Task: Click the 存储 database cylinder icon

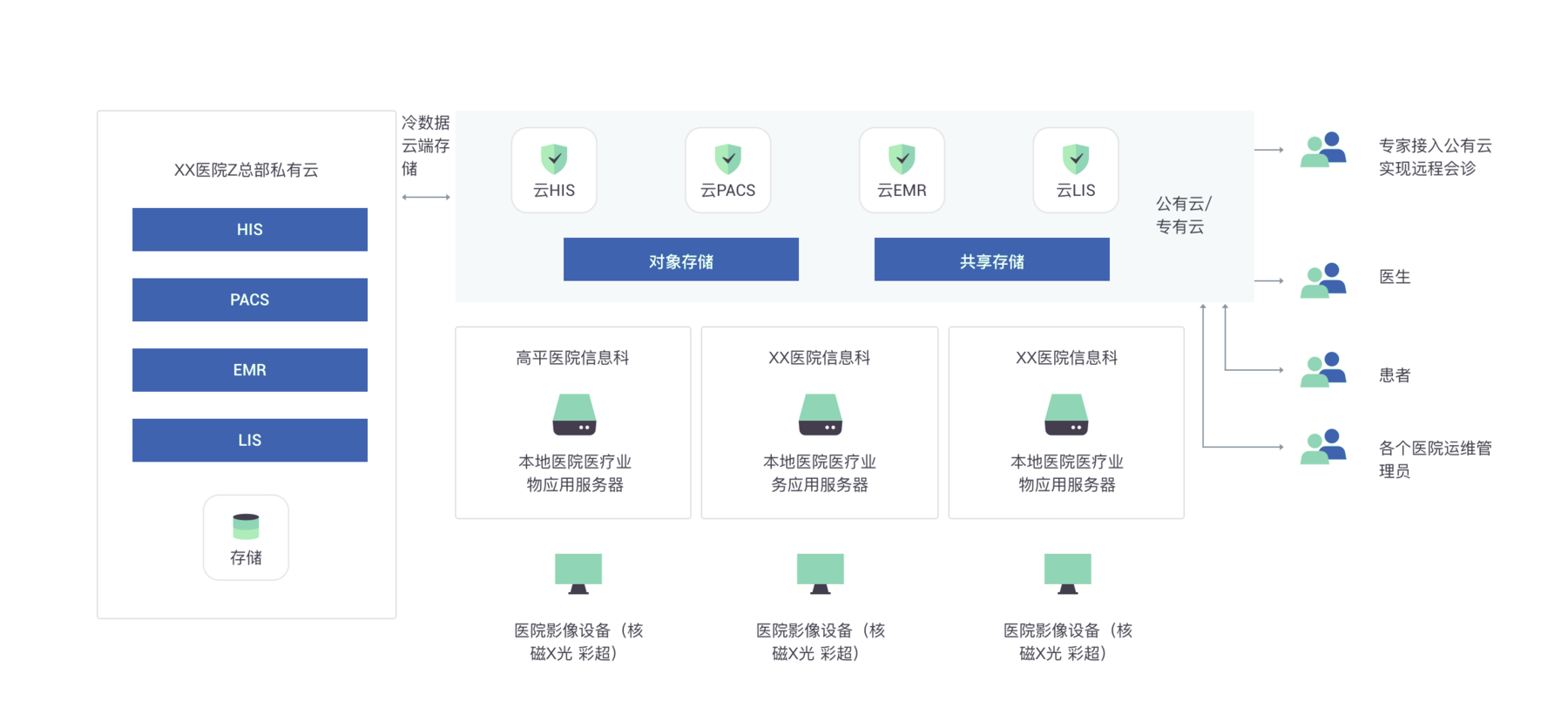Action: tap(246, 526)
